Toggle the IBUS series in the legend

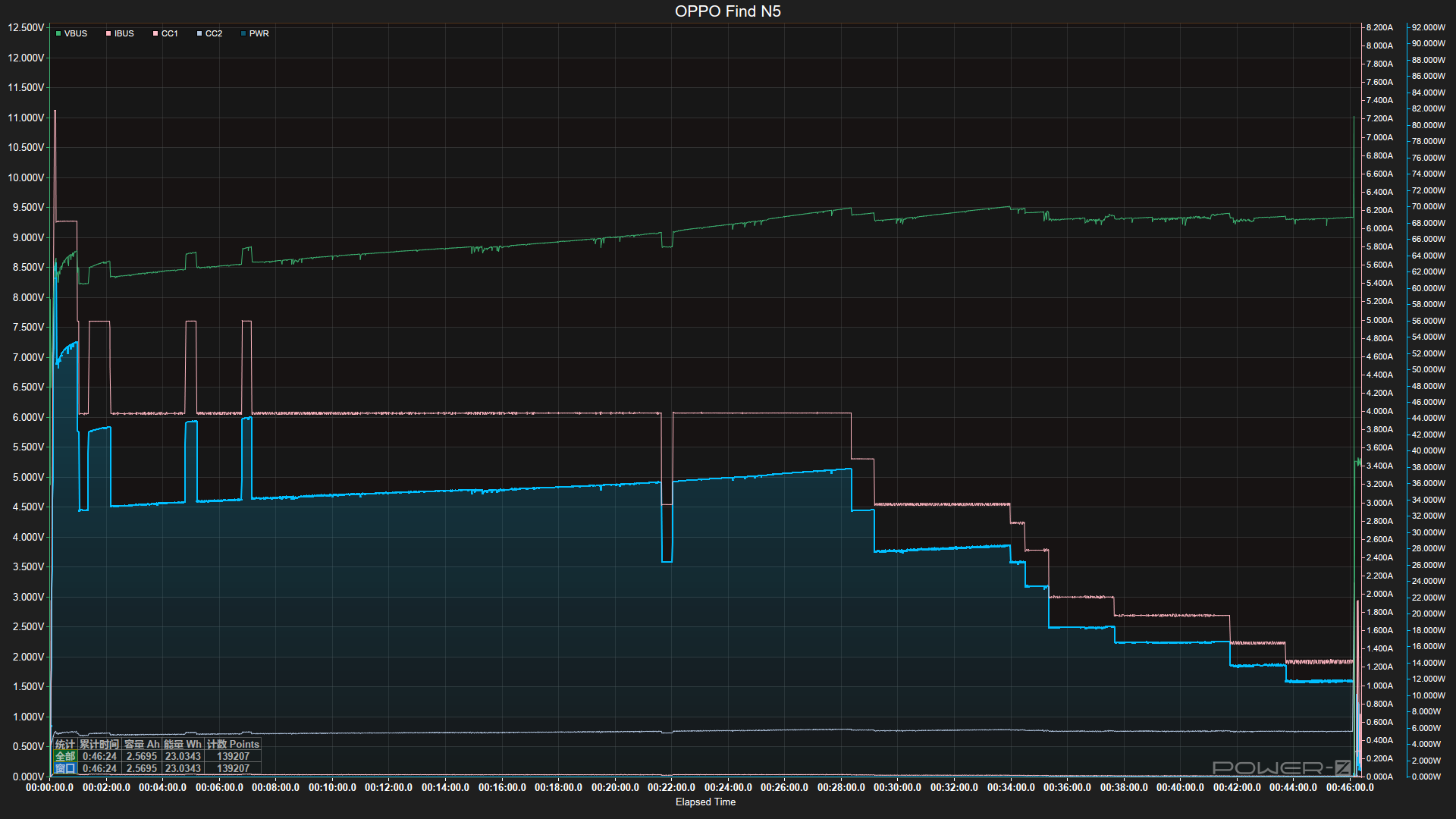point(120,33)
